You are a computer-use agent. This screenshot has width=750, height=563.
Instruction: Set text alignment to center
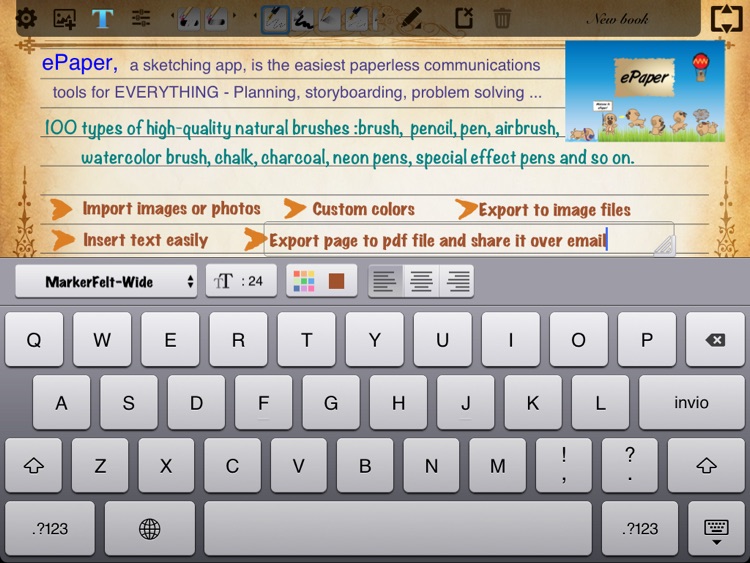421,281
